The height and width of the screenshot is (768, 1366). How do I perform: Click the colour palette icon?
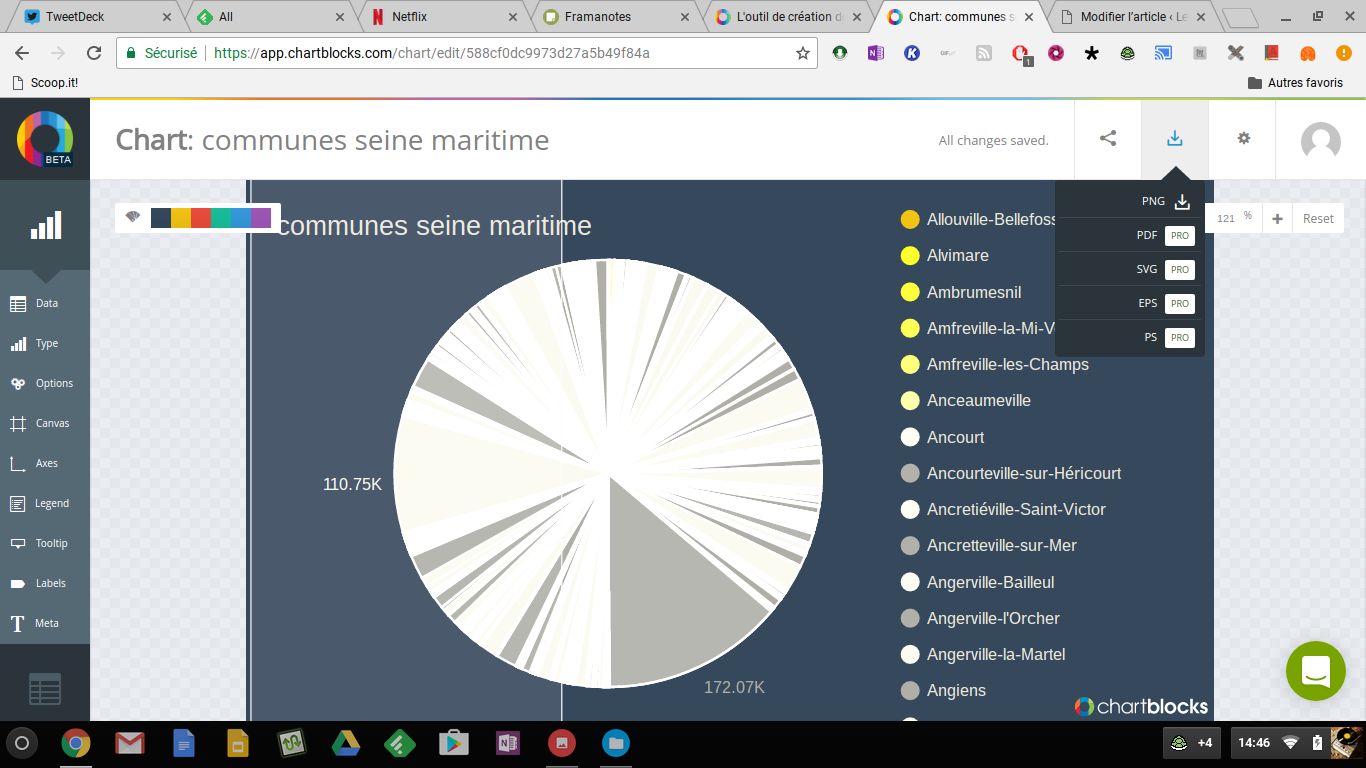pyautogui.click(x=132, y=217)
